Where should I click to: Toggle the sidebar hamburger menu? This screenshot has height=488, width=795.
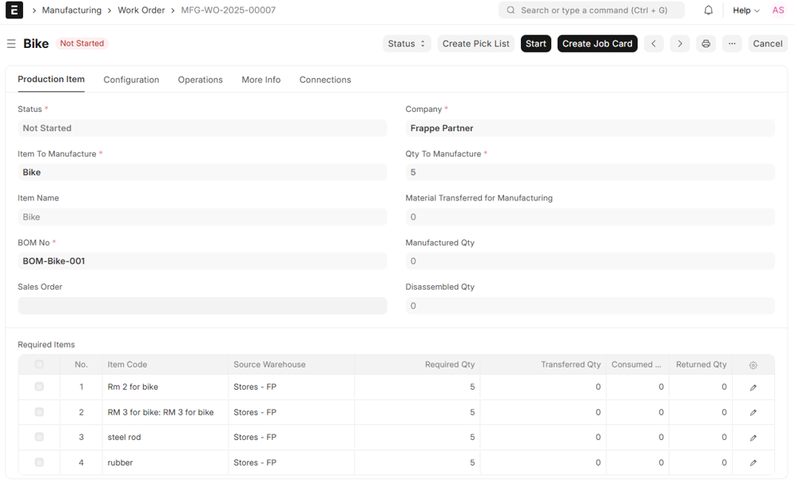point(11,44)
